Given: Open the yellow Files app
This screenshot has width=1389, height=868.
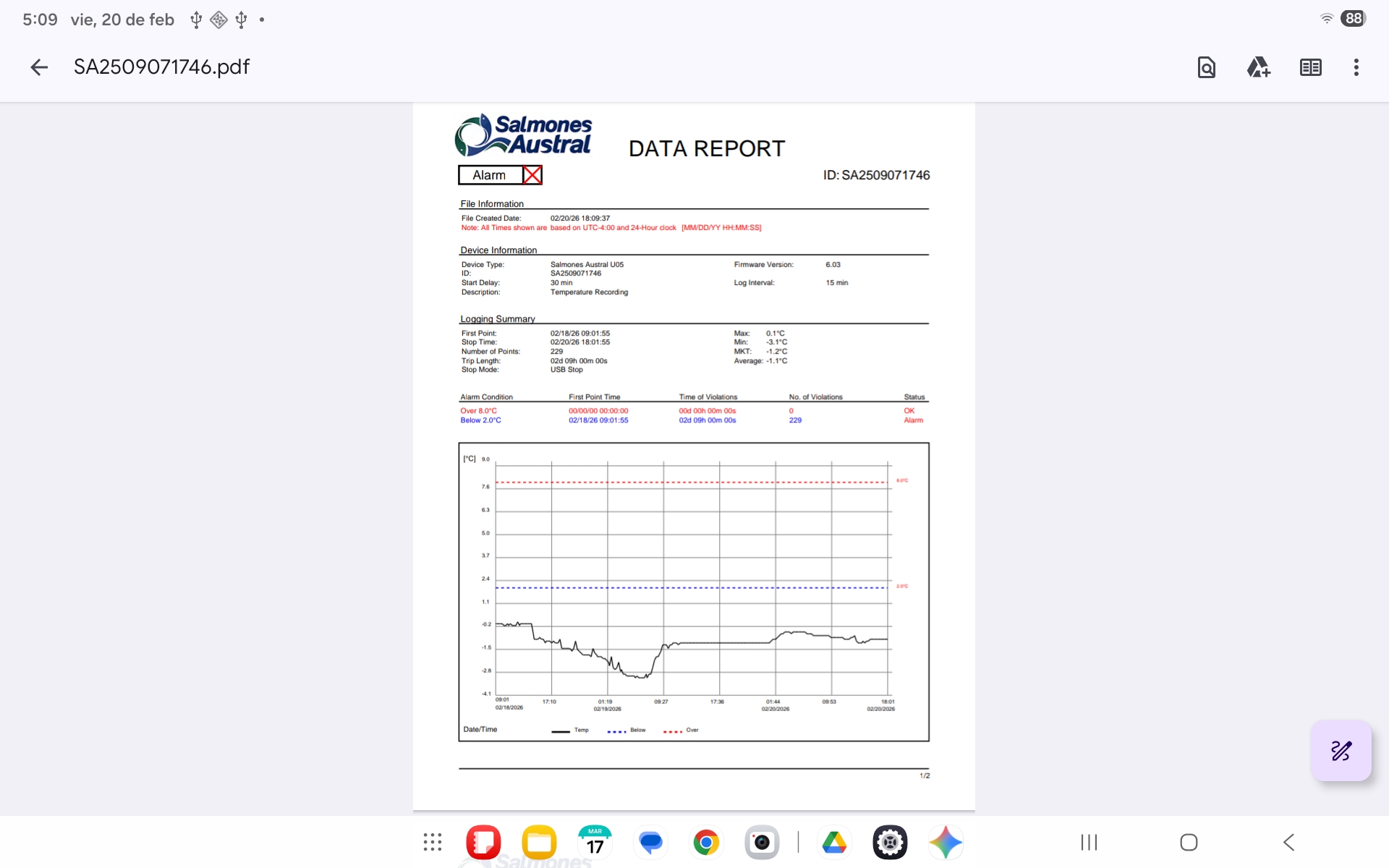Looking at the screenshot, I should 539,842.
